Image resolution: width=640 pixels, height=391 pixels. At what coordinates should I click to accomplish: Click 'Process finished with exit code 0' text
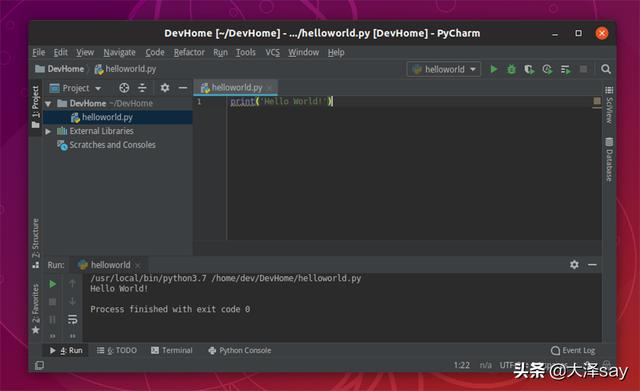(x=170, y=309)
